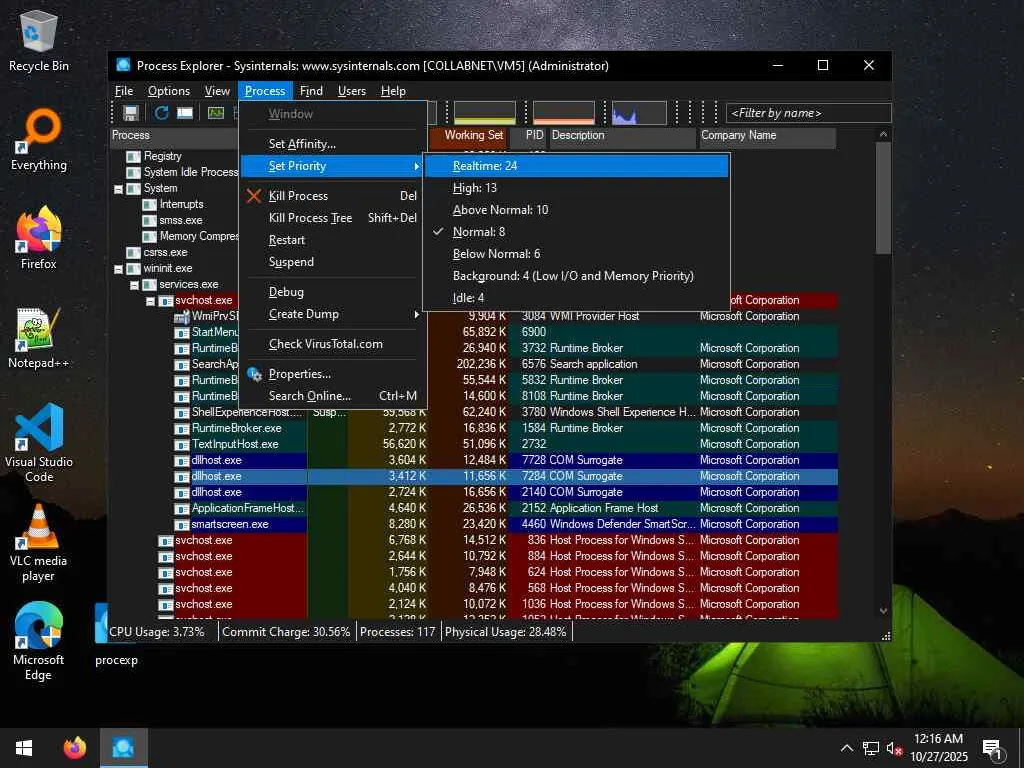Screen dimensions: 1024x768
Task: Sort by the Working Set column header
Action: (x=468, y=135)
